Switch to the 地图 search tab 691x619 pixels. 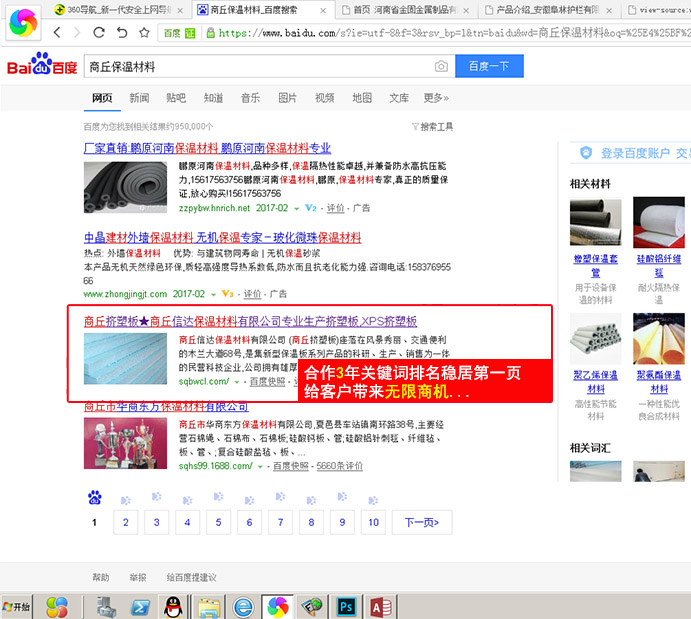pyautogui.click(x=362, y=98)
